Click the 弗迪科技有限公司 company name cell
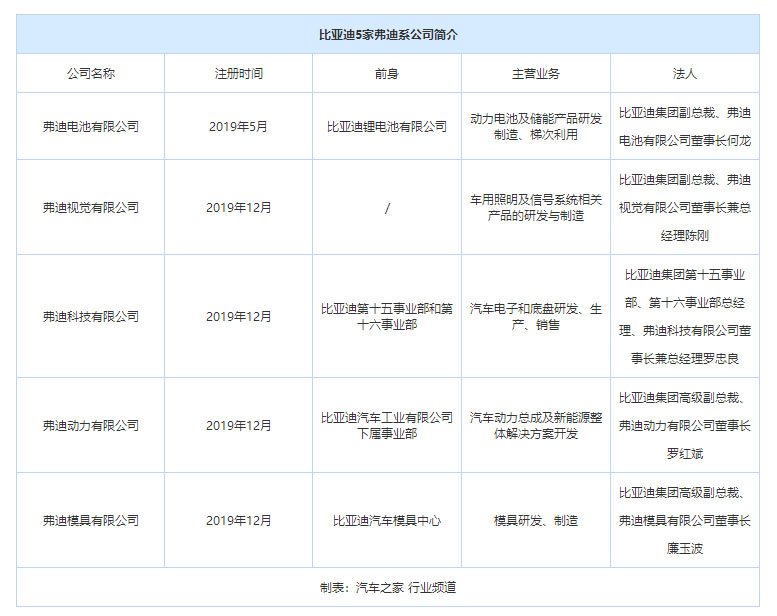The height and width of the screenshot is (616, 777). click(x=90, y=317)
